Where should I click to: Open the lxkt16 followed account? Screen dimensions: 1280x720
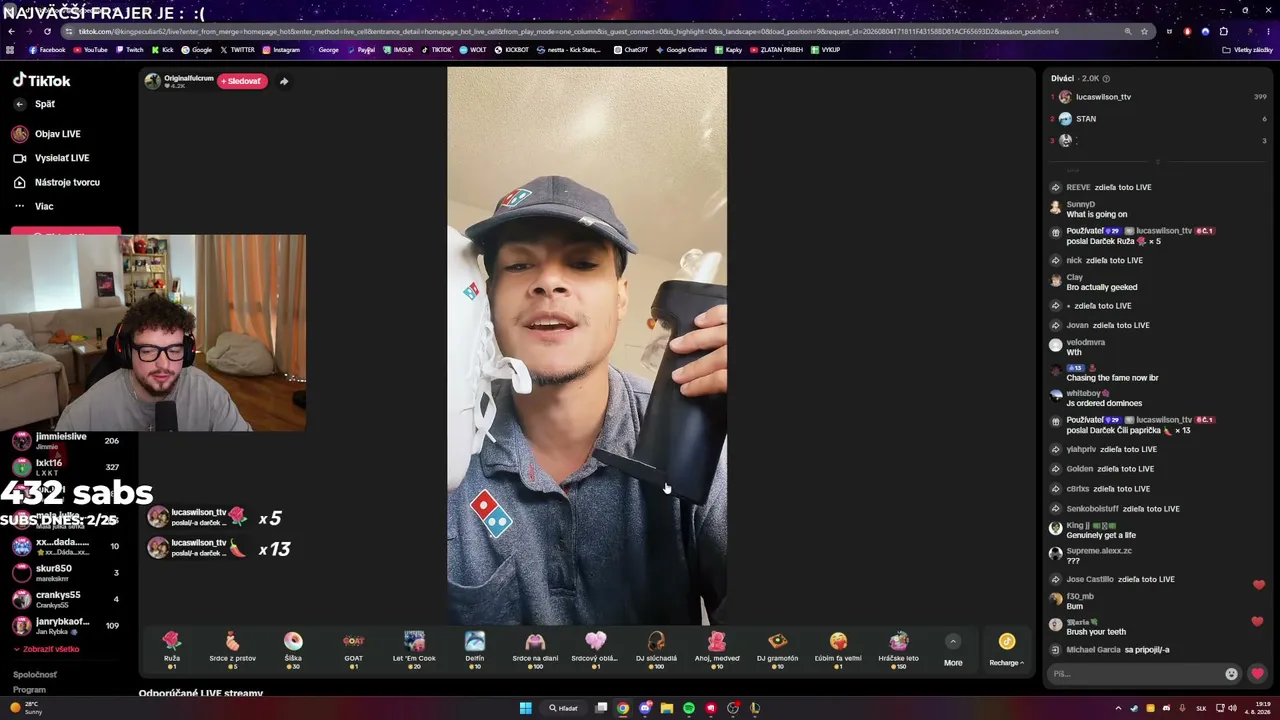click(x=66, y=467)
